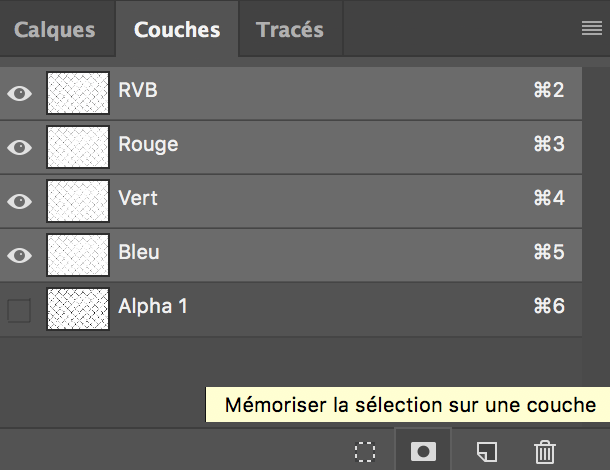Click the Bleu channel thumbnail
Viewport: 610px width, 470px height.
pos(78,254)
